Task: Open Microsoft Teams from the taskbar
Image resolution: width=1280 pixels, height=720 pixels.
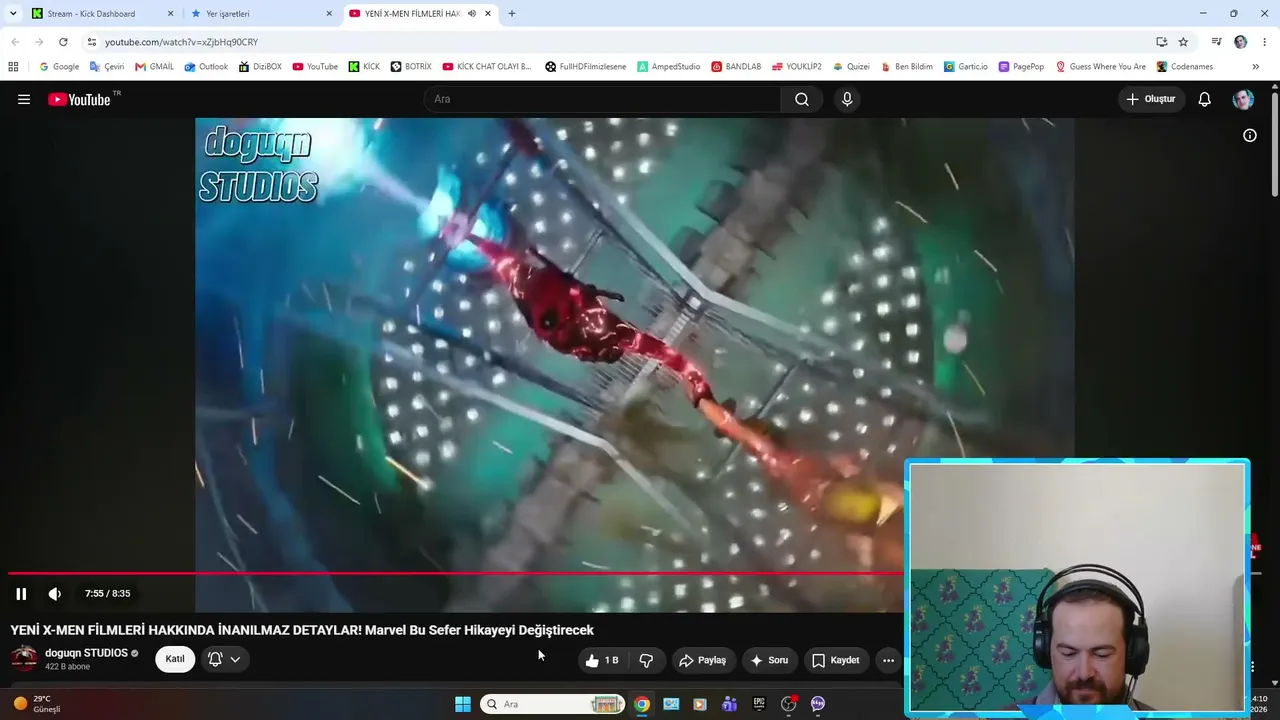Action: 729,704
